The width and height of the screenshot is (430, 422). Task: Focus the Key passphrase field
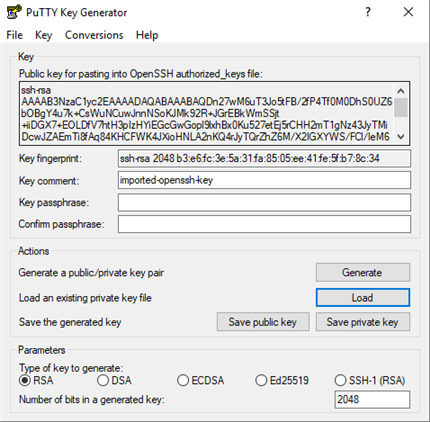[x=264, y=202]
